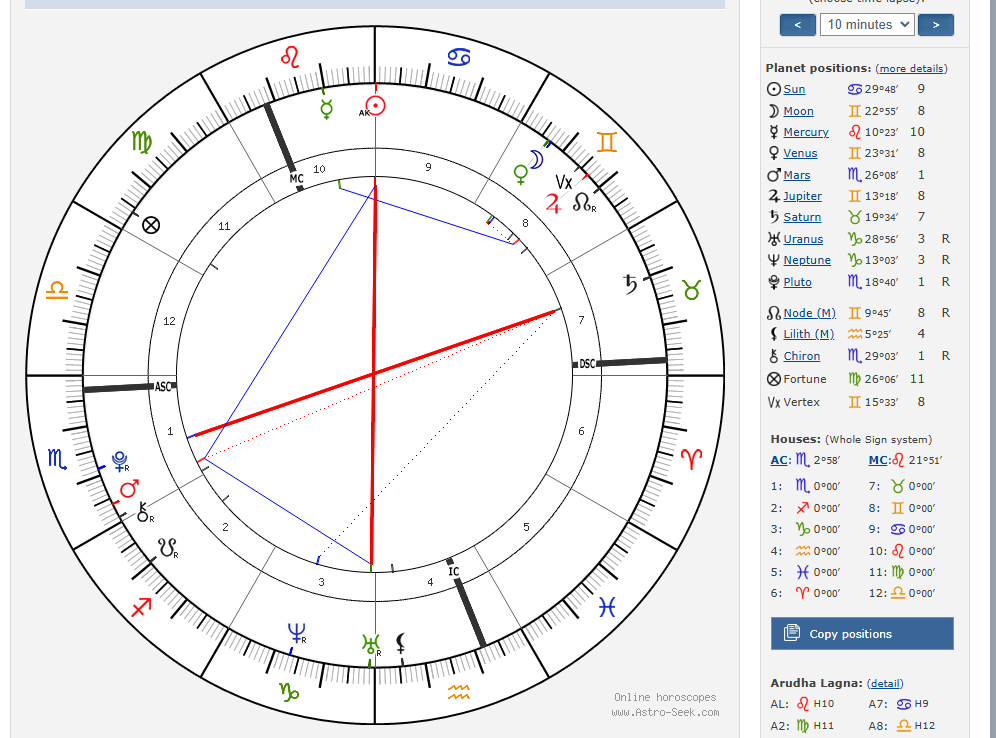Click the Copy positions button

[862, 634]
